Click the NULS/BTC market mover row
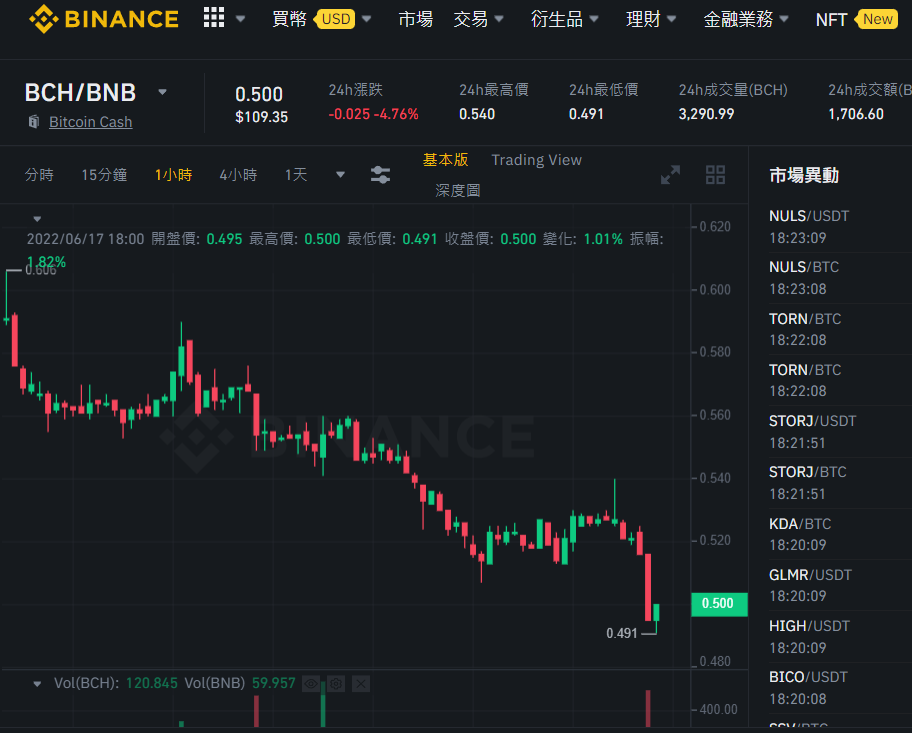The width and height of the screenshot is (912, 733). point(840,278)
